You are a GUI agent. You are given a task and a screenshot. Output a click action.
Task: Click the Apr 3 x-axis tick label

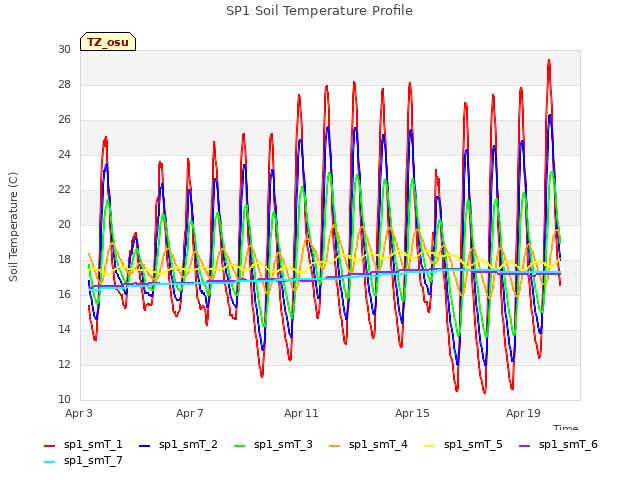79,413
